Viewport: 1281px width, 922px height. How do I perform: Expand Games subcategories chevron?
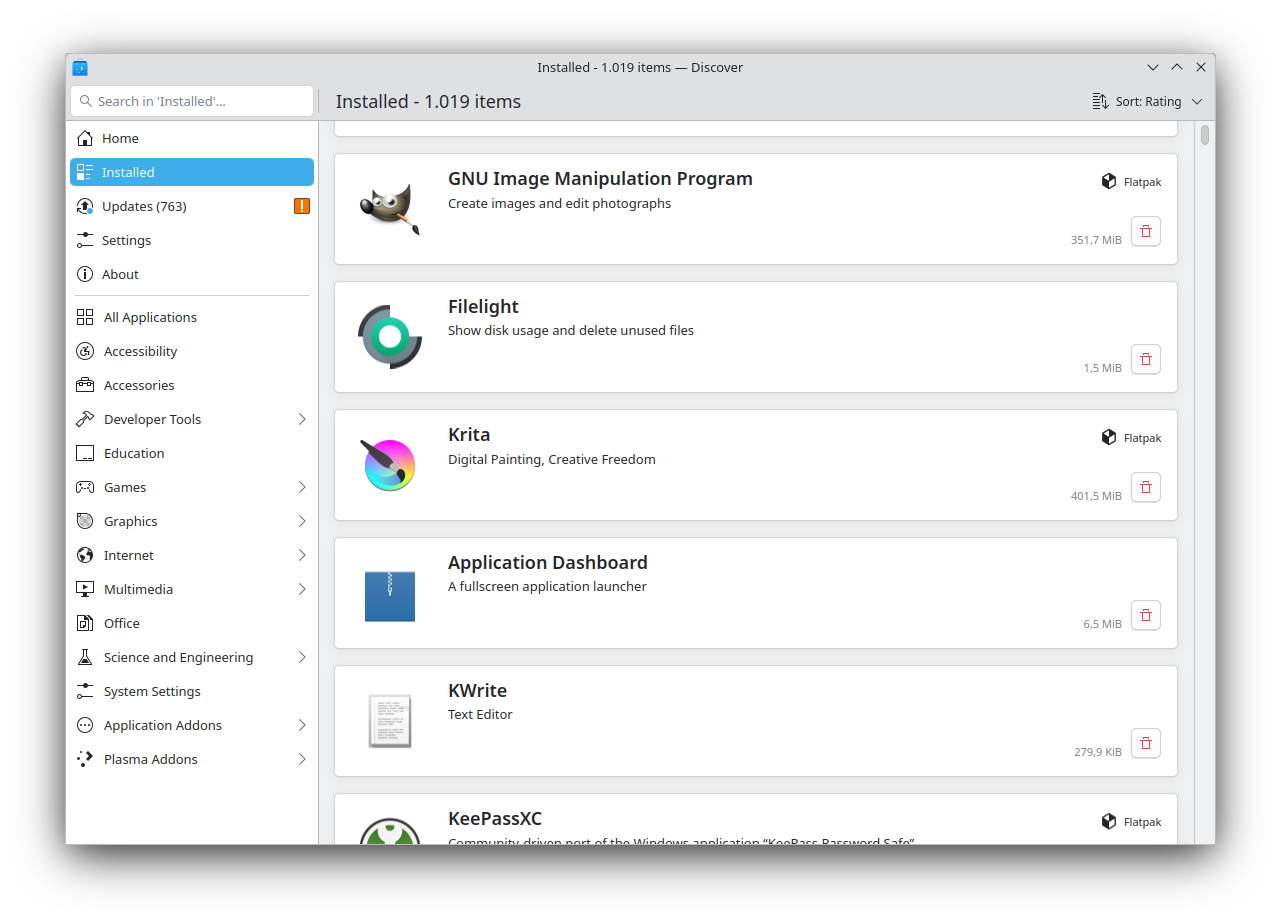tap(302, 487)
